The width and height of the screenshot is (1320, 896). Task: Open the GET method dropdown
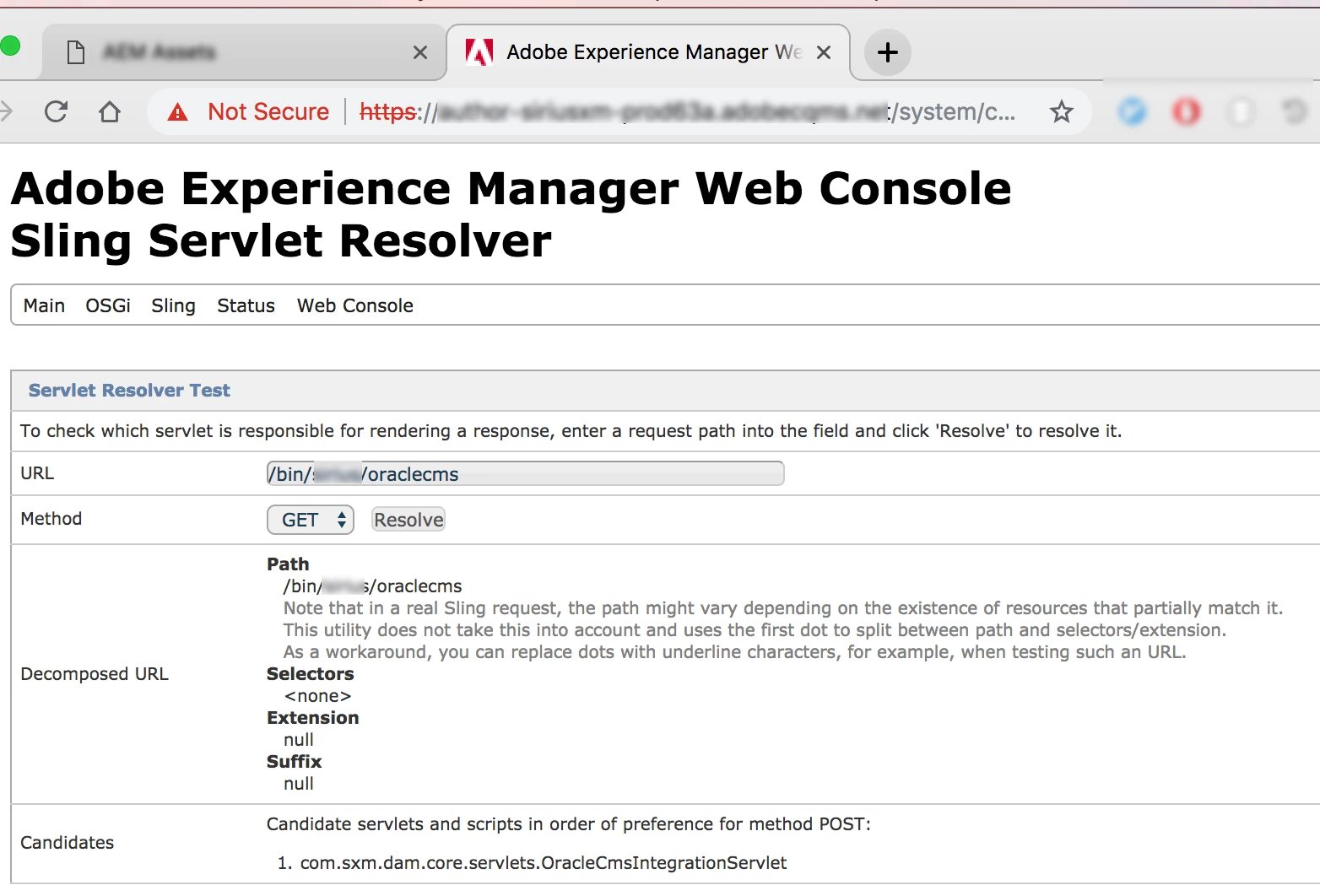point(311,520)
